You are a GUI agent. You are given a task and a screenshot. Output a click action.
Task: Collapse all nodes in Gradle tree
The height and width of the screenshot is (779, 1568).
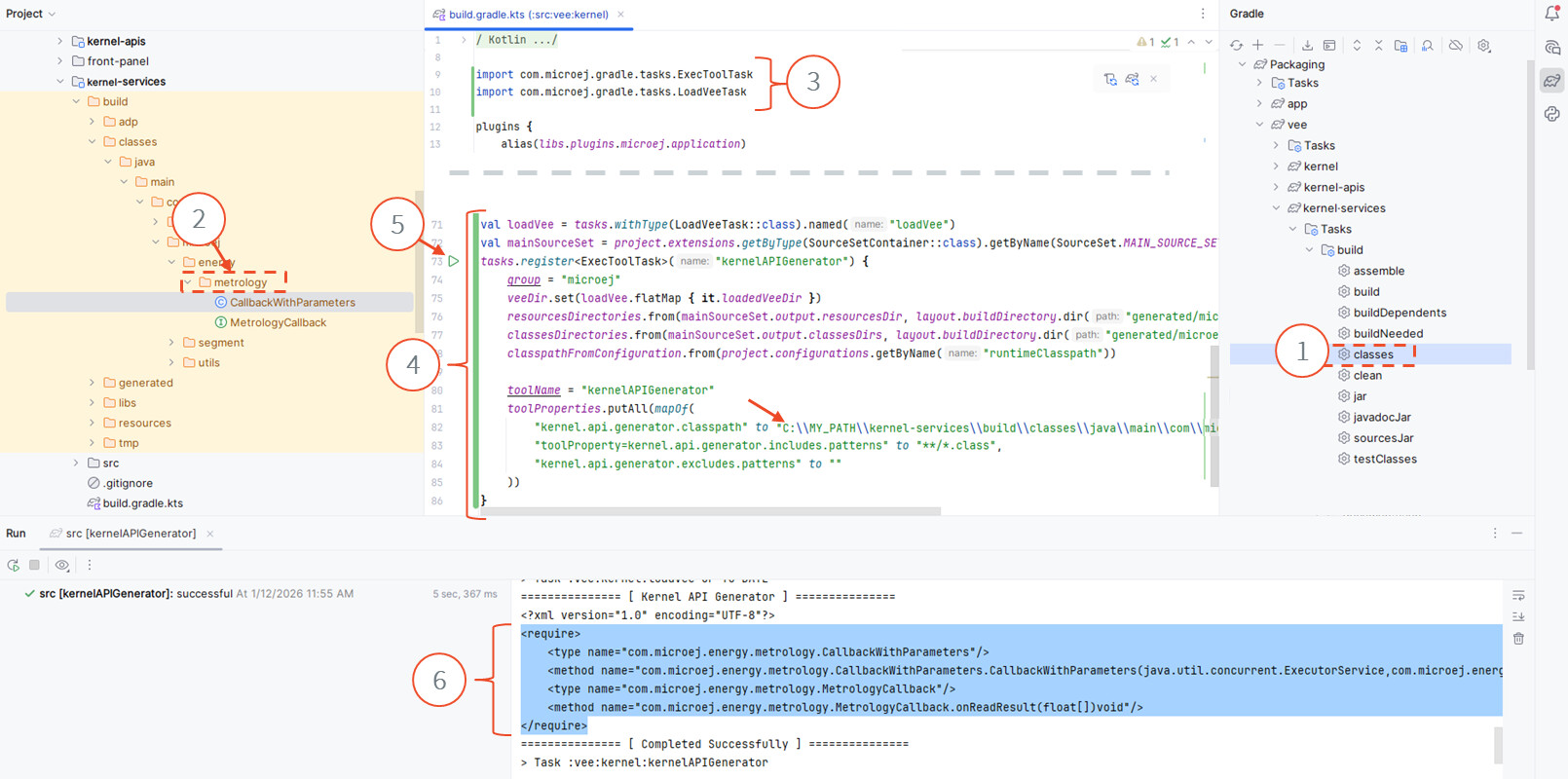1378,46
